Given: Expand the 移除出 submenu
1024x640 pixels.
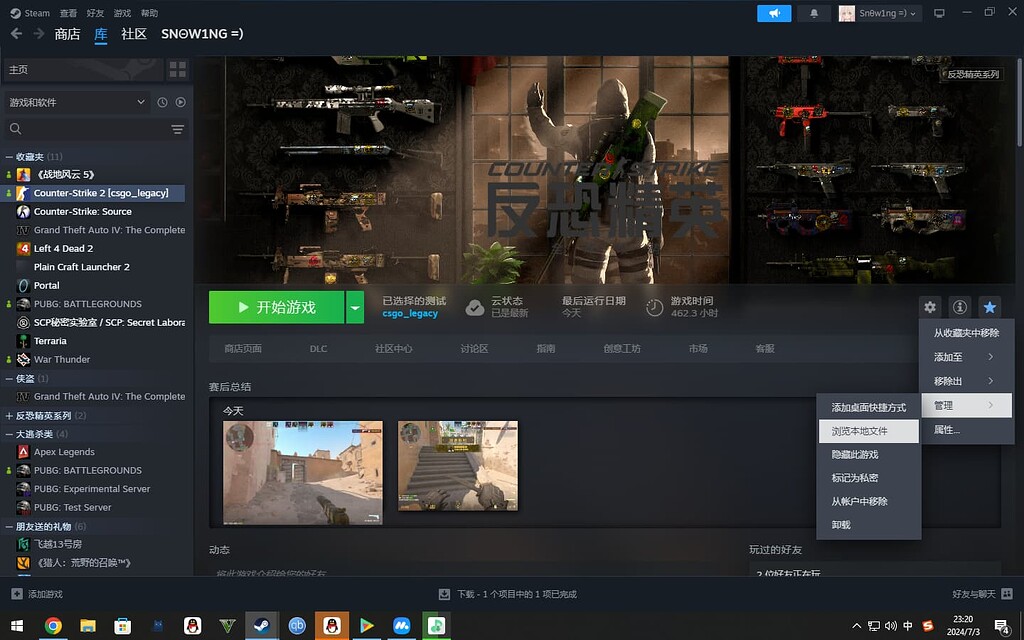Looking at the screenshot, I should tap(966, 381).
